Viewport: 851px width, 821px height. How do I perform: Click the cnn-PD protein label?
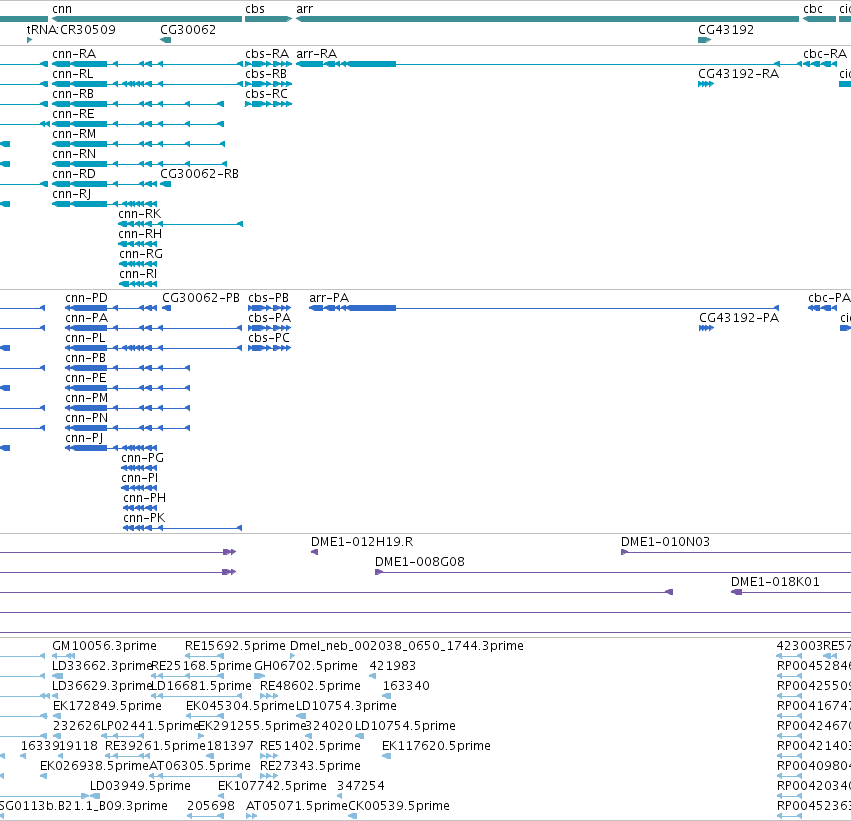(x=86, y=298)
